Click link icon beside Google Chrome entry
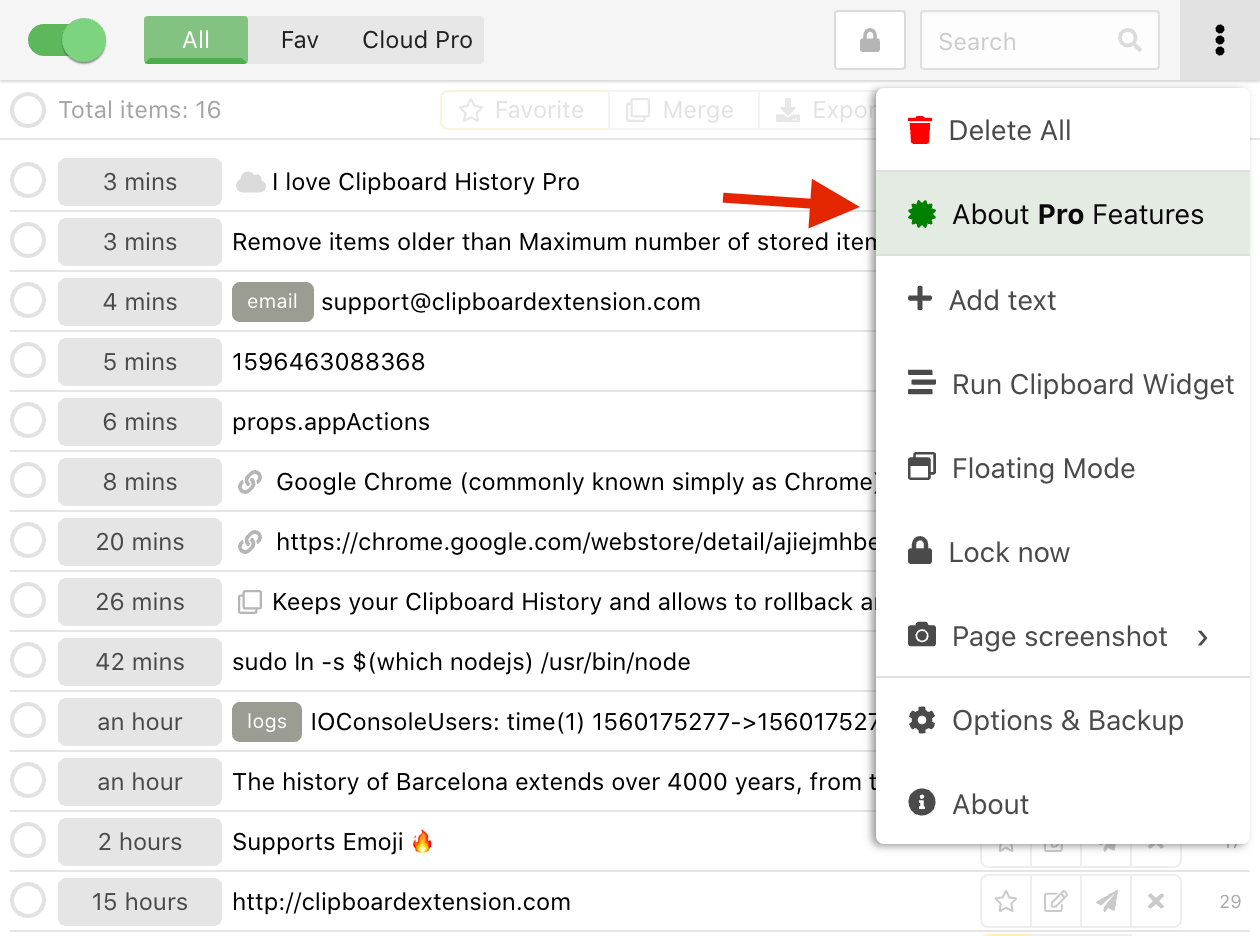Image resolution: width=1260 pixels, height=936 pixels. (249, 482)
